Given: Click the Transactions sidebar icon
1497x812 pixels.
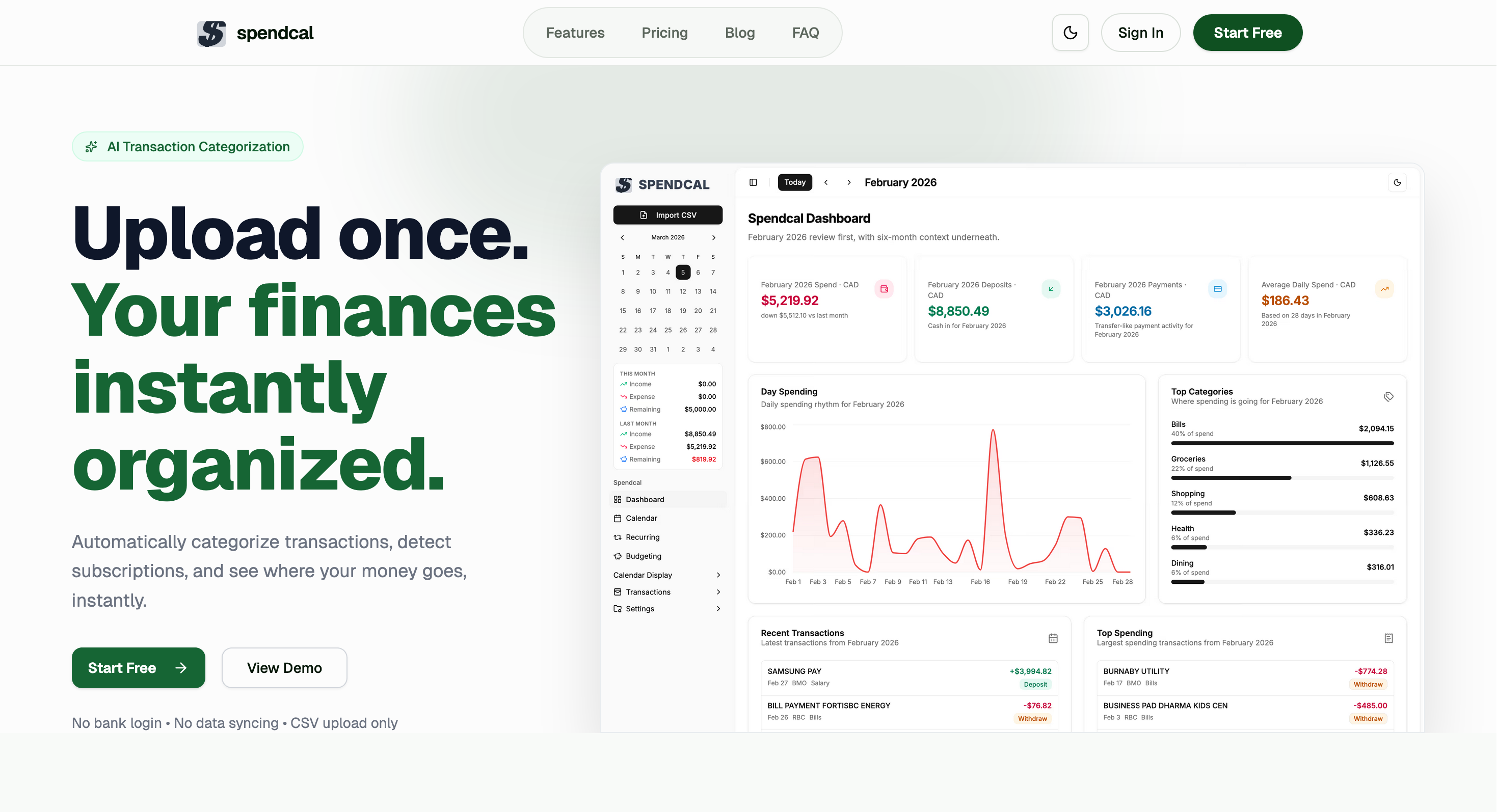Looking at the screenshot, I should (x=617, y=592).
